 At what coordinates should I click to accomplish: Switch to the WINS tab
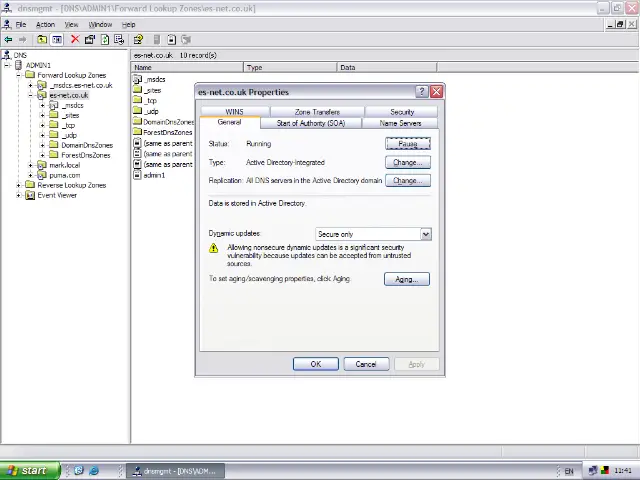click(x=235, y=111)
